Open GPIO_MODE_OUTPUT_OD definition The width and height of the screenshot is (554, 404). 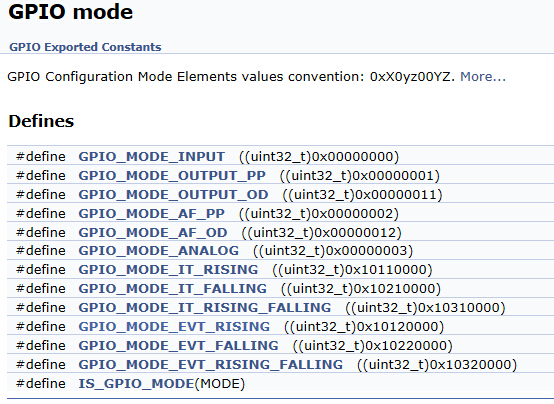pos(173,195)
